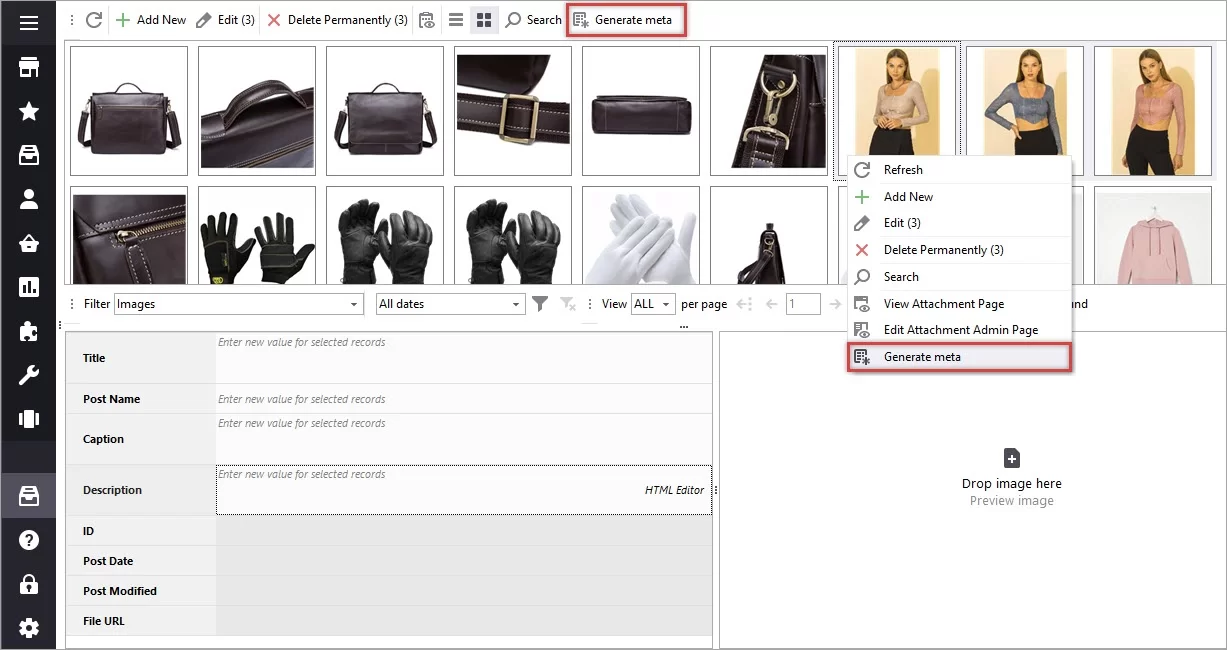Click the clear filter icon

pos(566,303)
